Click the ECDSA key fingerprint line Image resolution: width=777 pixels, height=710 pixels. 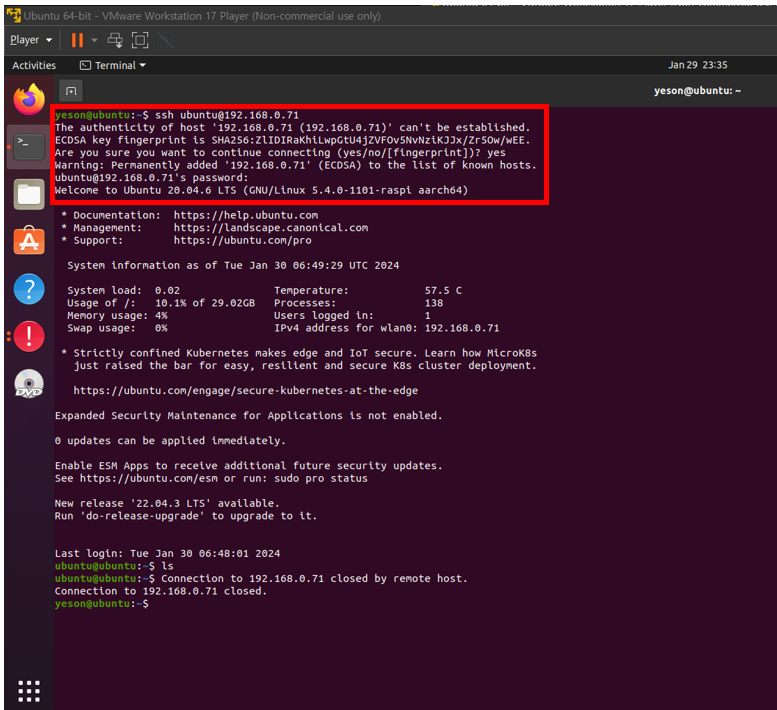pyautogui.click(x=292, y=140)
